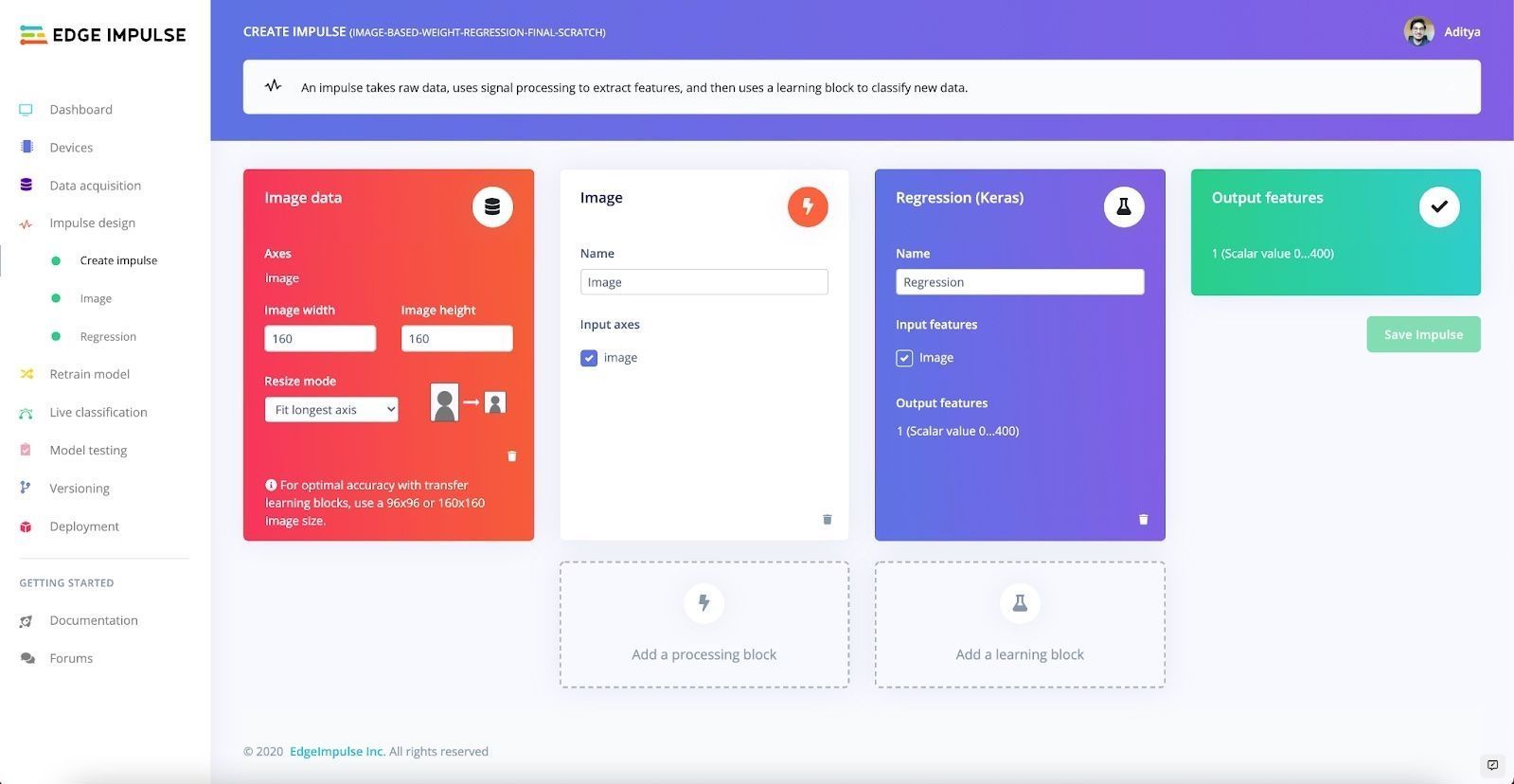Click the feedback icon at bottom right corner
This screenshot has height=784, width=1514.
(1493, 765)
